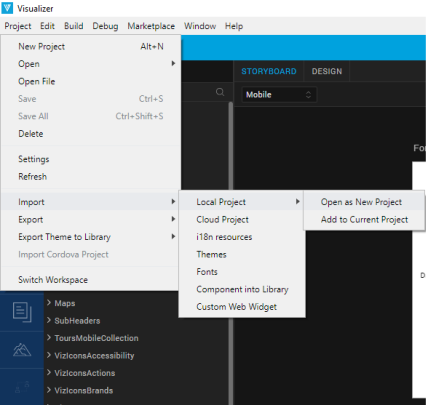Select VizIconsAccessibility tree item
Viewport: 428px width, 405px height.
pyautogui.click(x=94, y=355)
